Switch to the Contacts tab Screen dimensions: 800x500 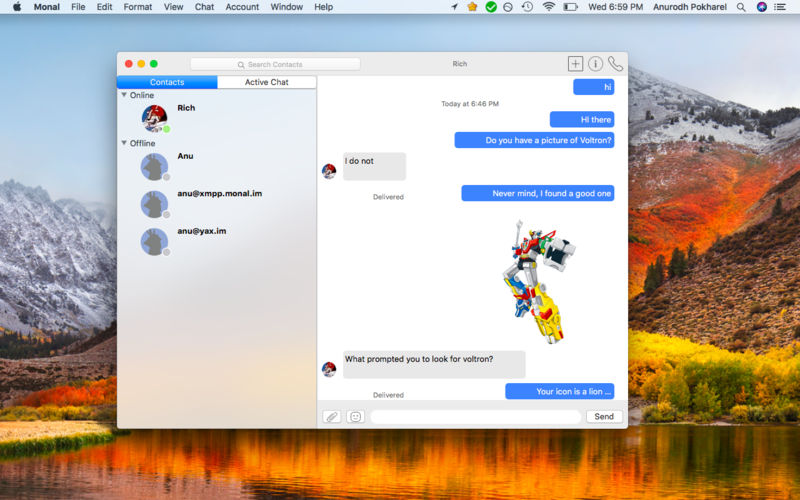coord(167,82)
